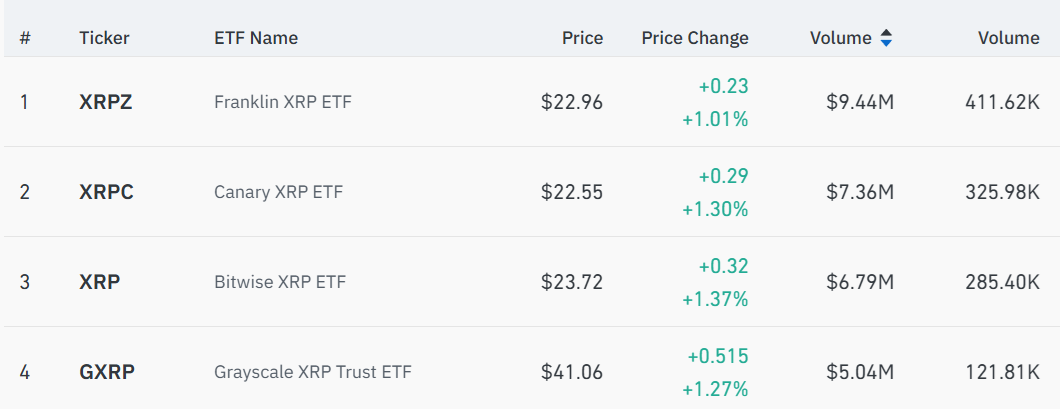Select the Bitwise XRP ETF name
Viewport: 1060px width, 409px height.
(x=280, y=282)
